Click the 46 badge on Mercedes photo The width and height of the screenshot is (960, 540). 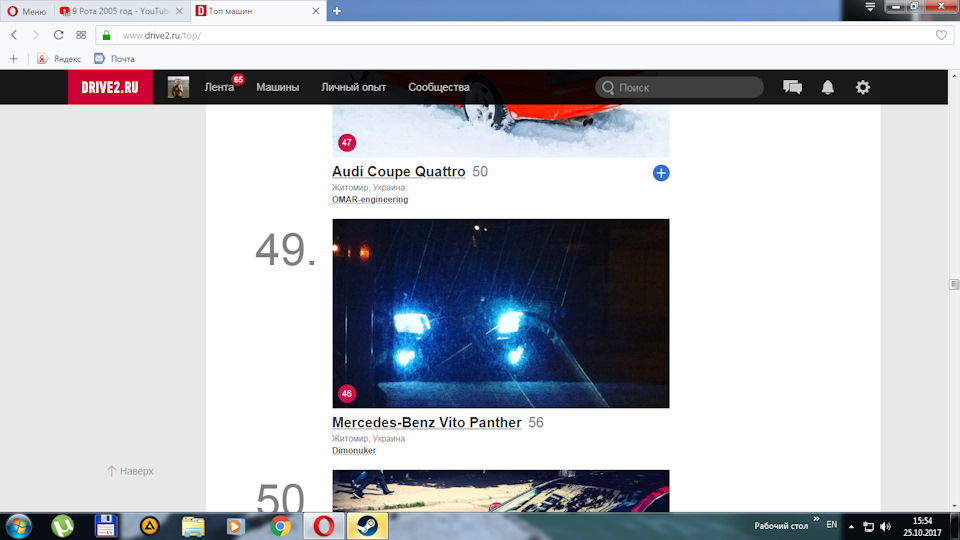click(347, 394)
